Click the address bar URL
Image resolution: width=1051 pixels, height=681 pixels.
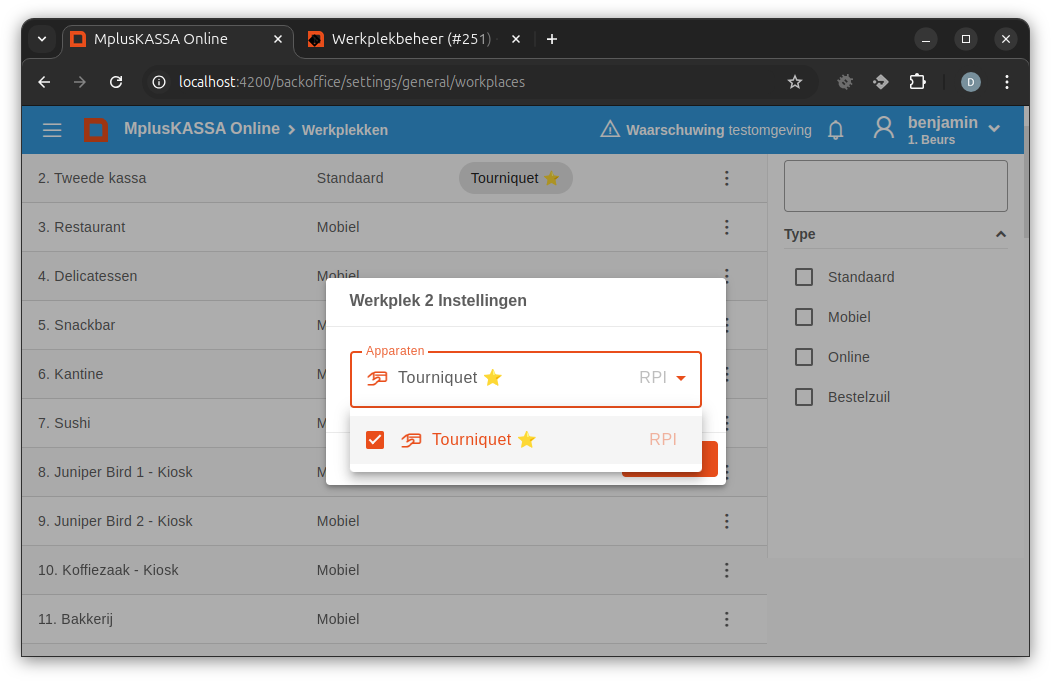(352, 82)
